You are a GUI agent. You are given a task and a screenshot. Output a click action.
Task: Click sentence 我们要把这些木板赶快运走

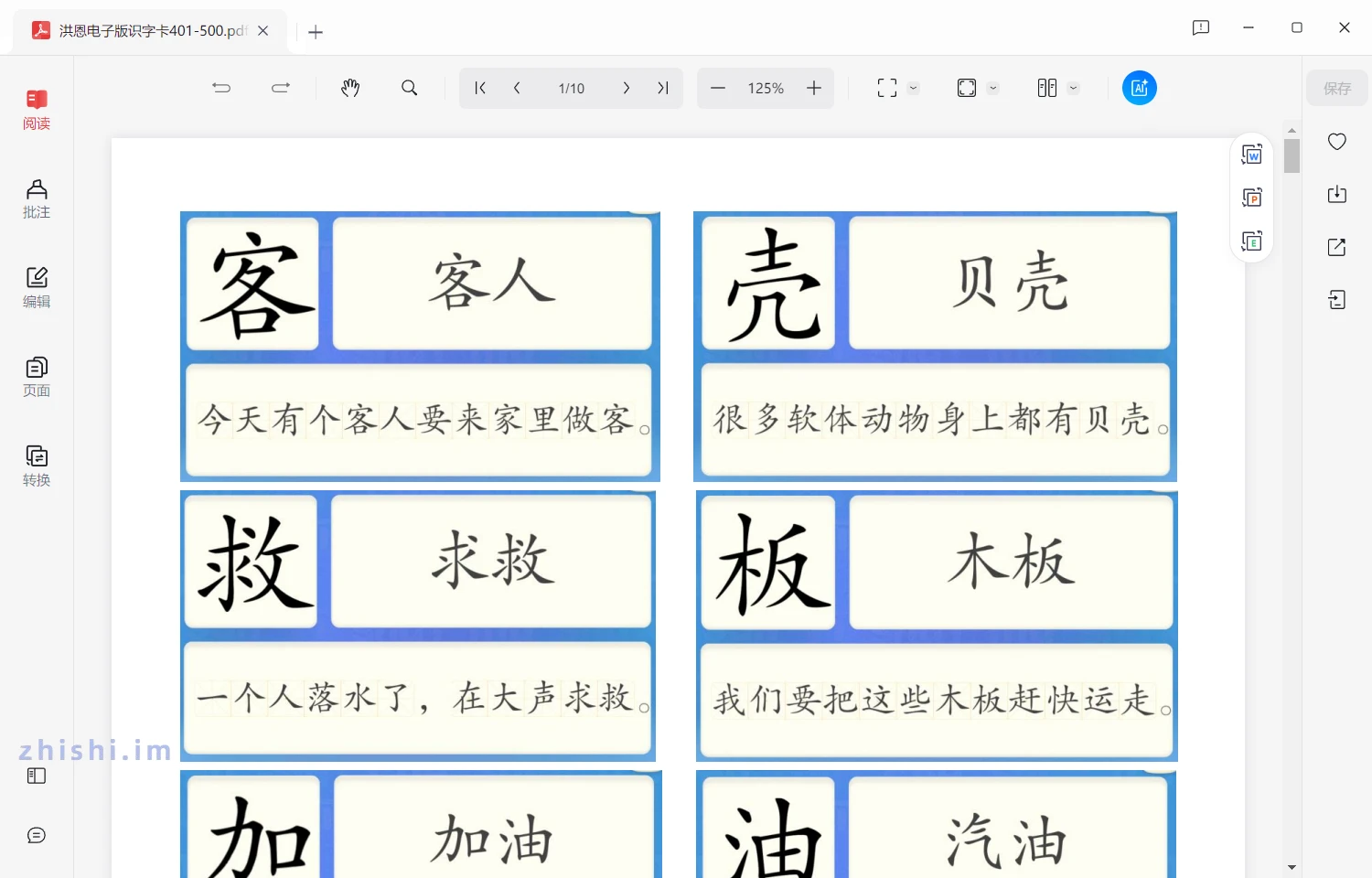pos(937,701)
